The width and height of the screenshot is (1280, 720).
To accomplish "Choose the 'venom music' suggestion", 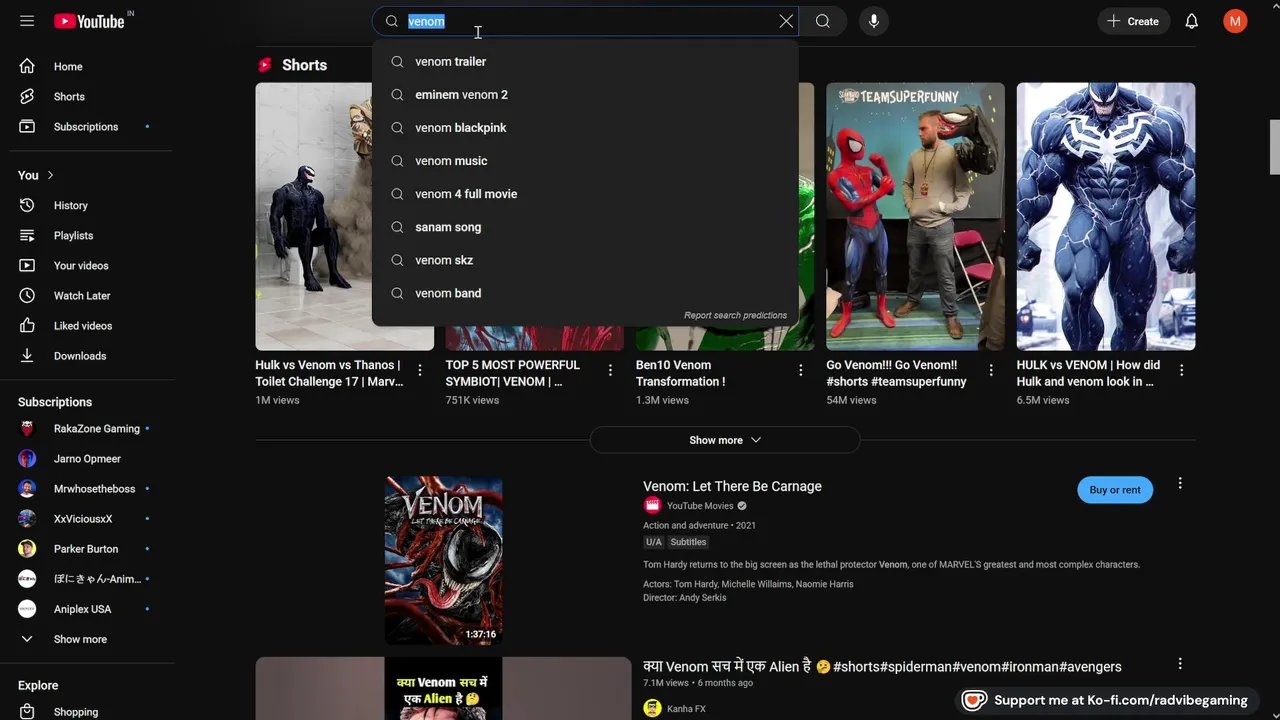I will [585, 161].
